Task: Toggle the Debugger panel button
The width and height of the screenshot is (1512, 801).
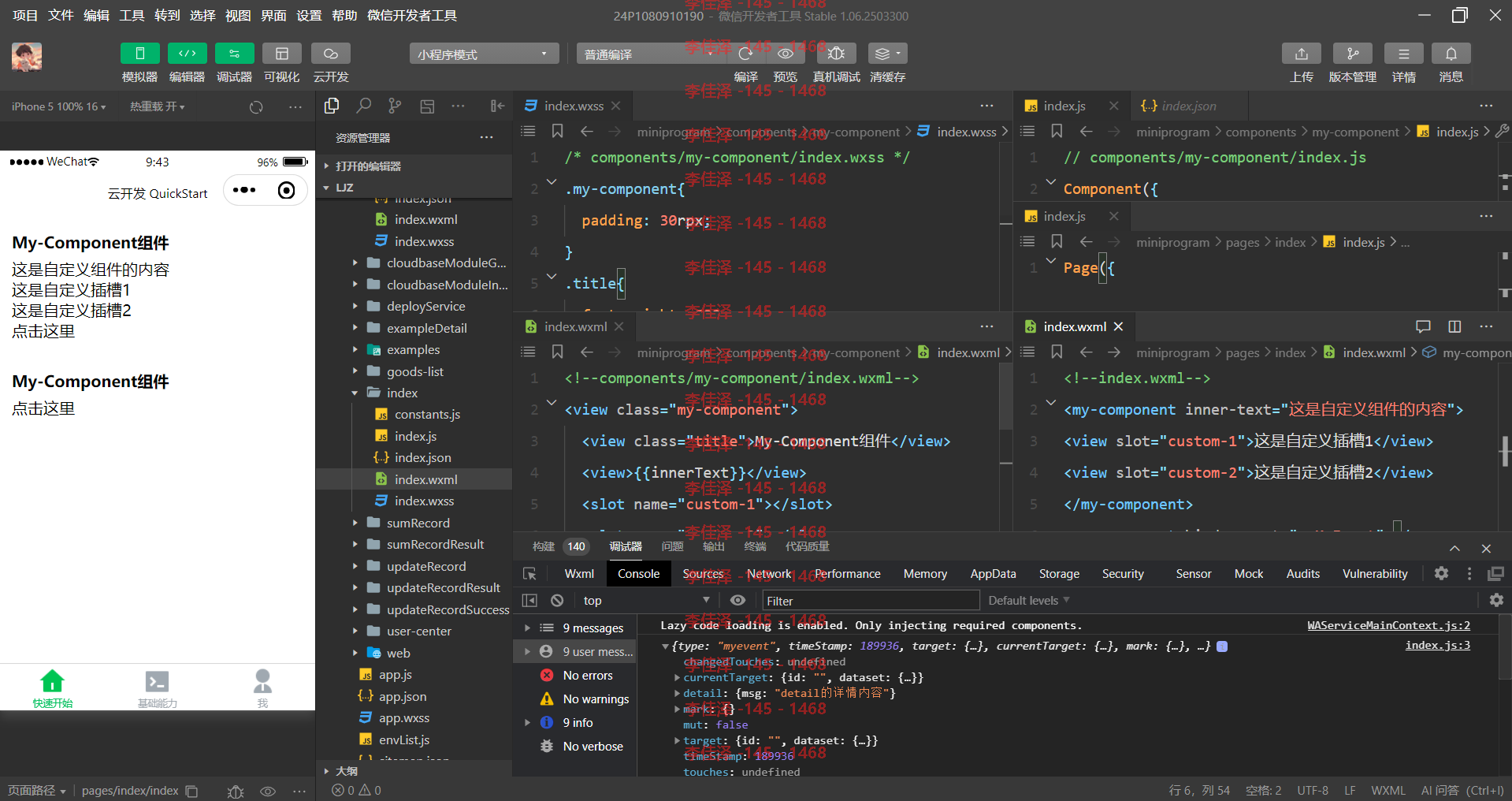Action: coord(234,54)
